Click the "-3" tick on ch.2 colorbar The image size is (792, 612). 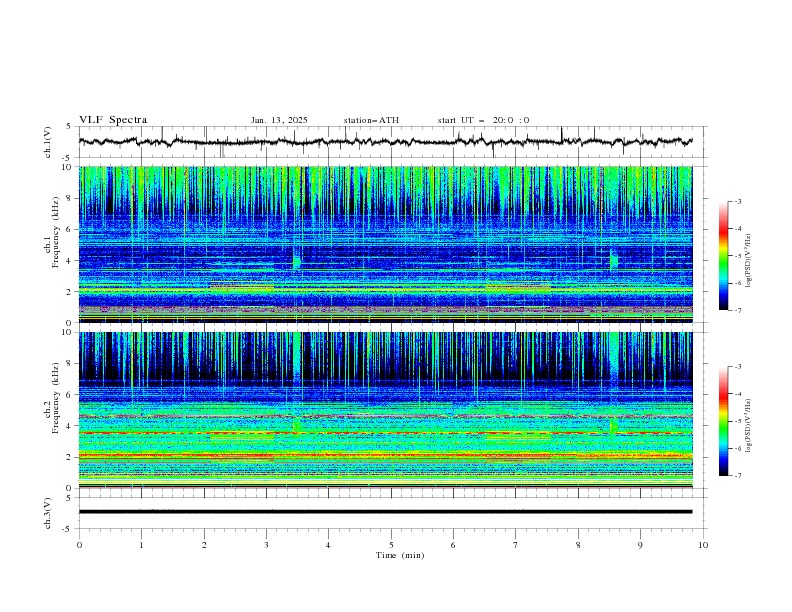pos(738,367)
